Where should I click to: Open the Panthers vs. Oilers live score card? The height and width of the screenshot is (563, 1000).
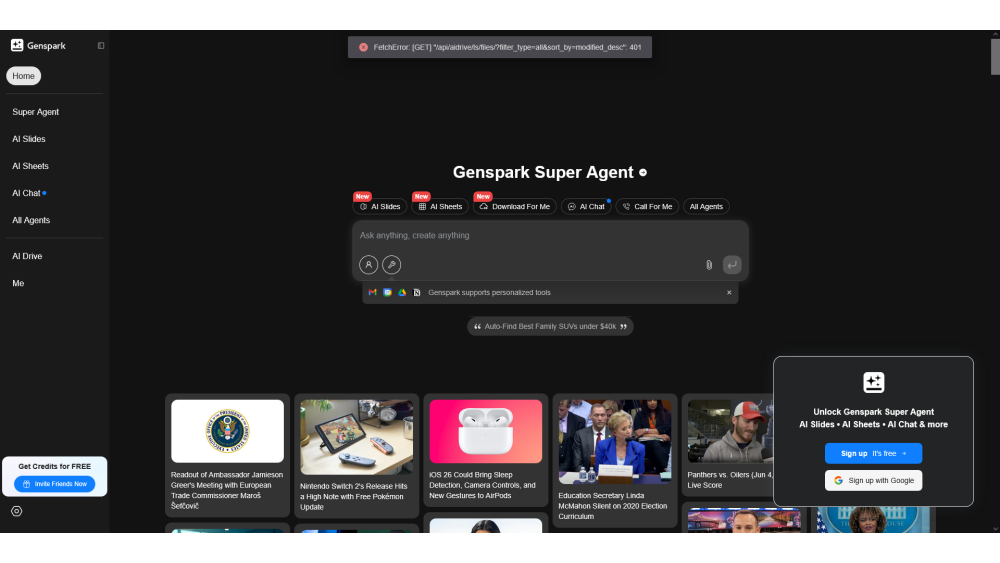[728, 445]
